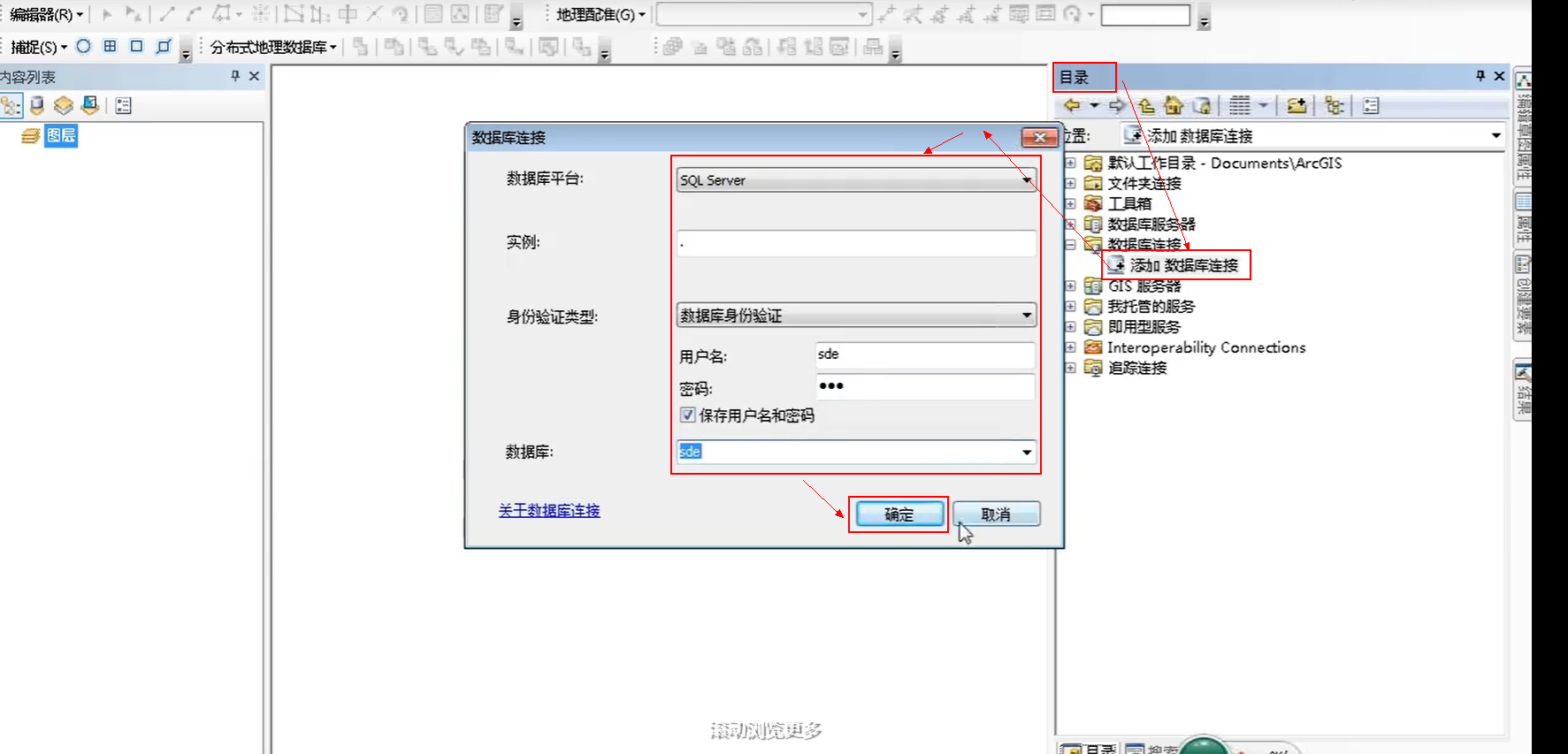Go to the catalog Home folder icon
This screenshot has height=754, width=1568.
(1174, 106)
